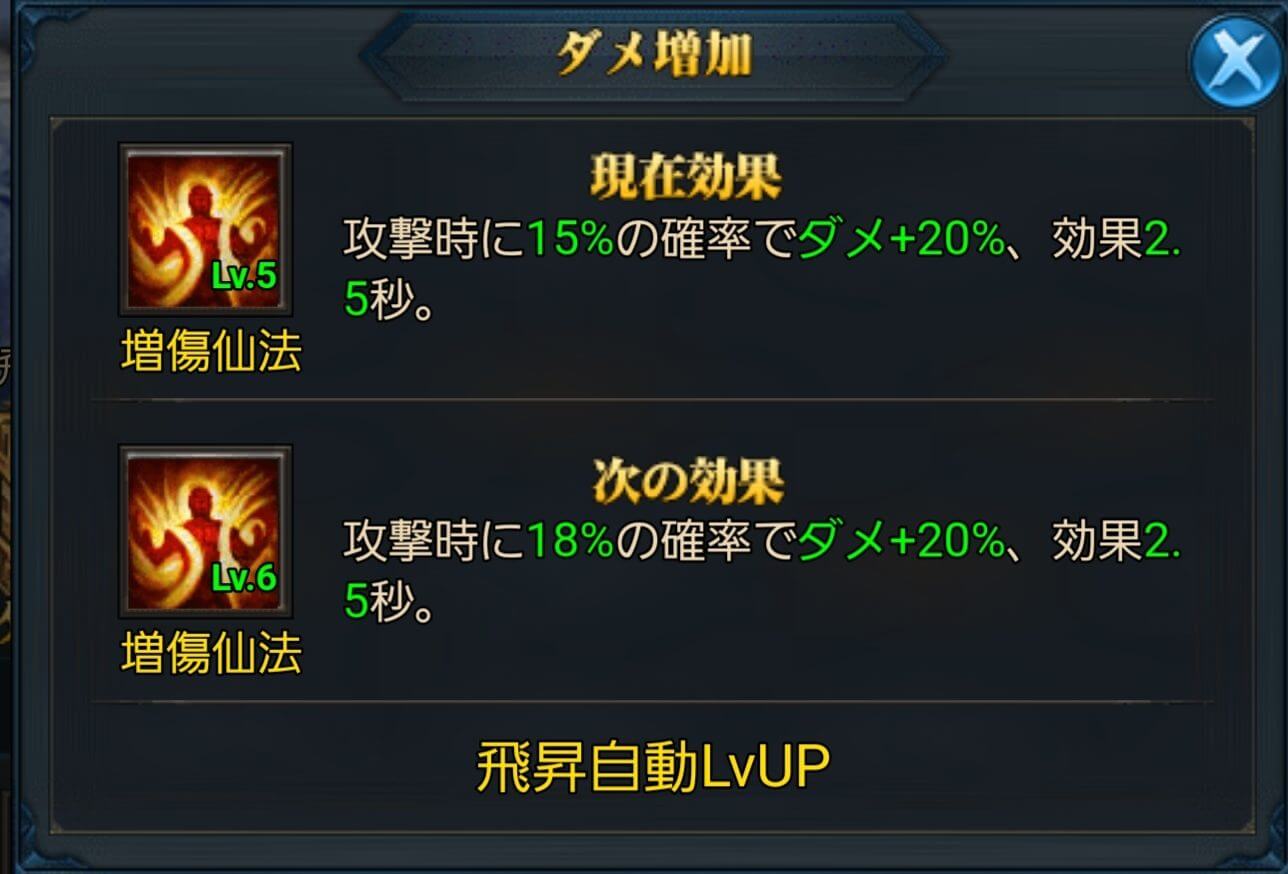Close the ダメ増加 dialog with X button
Image resolution: width=1288 pixels, height=874 pixels.
pyautogui.click(x=1237, y=61)
